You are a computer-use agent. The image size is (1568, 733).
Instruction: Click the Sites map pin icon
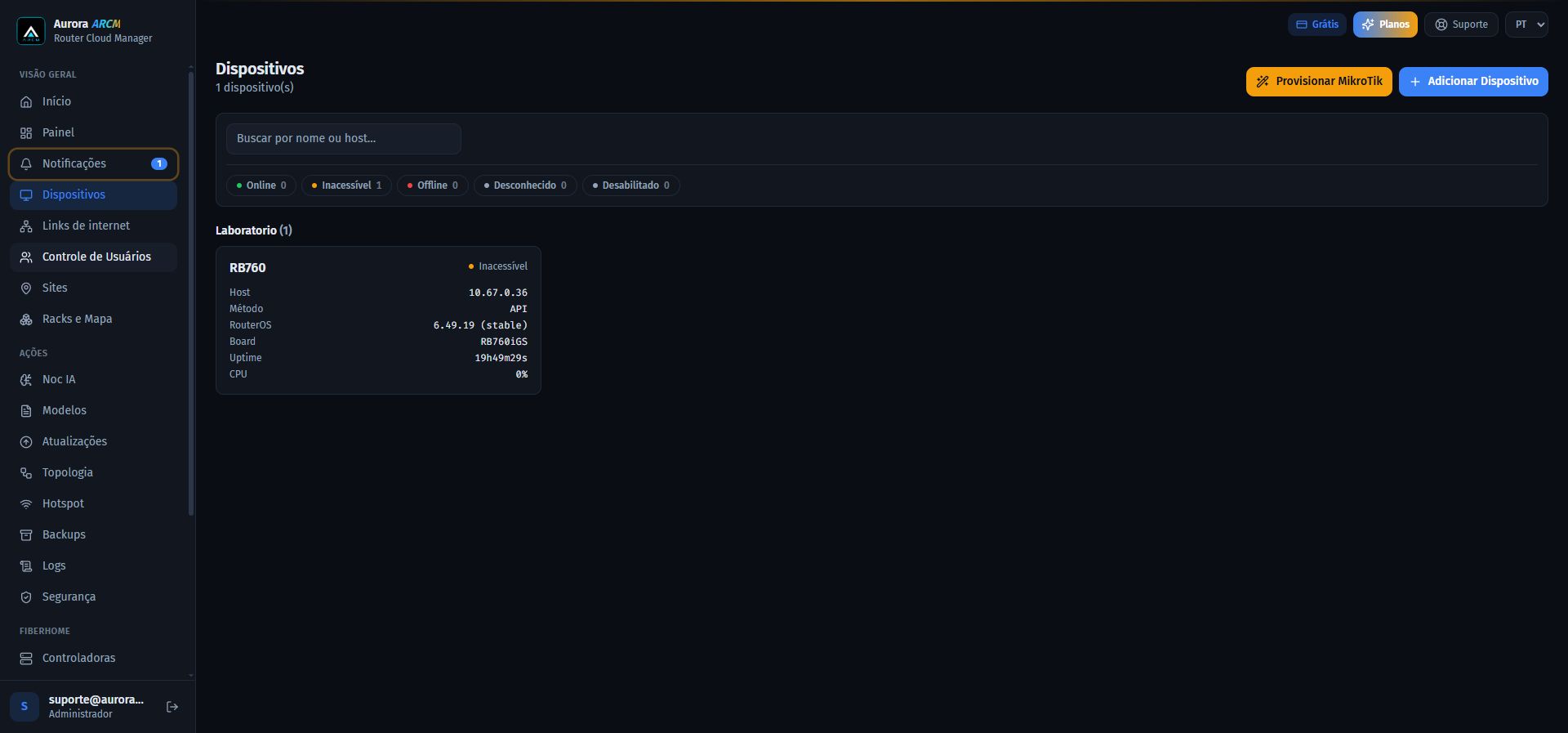(26, 288)
